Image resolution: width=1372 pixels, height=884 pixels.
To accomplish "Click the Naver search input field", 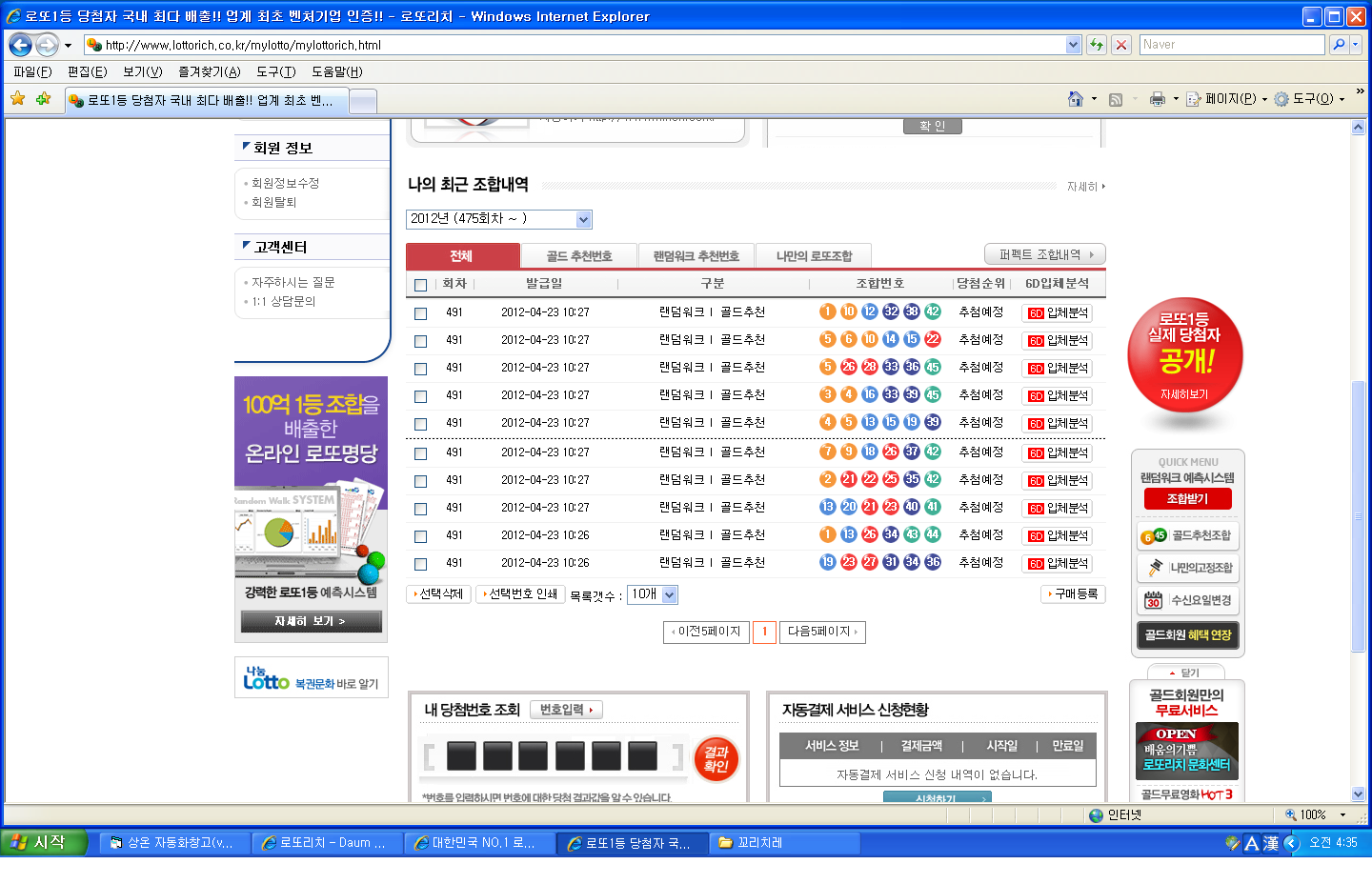I will click(1231, 45).
